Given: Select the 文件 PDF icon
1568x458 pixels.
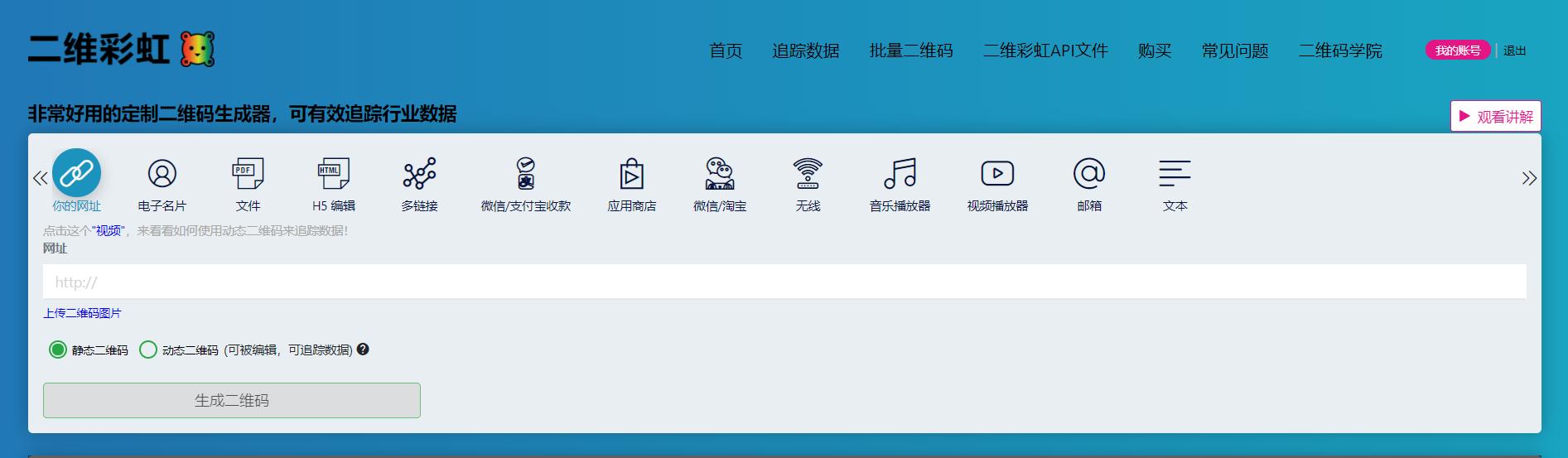Looking at the screenshot, I should tap(248, 174).
